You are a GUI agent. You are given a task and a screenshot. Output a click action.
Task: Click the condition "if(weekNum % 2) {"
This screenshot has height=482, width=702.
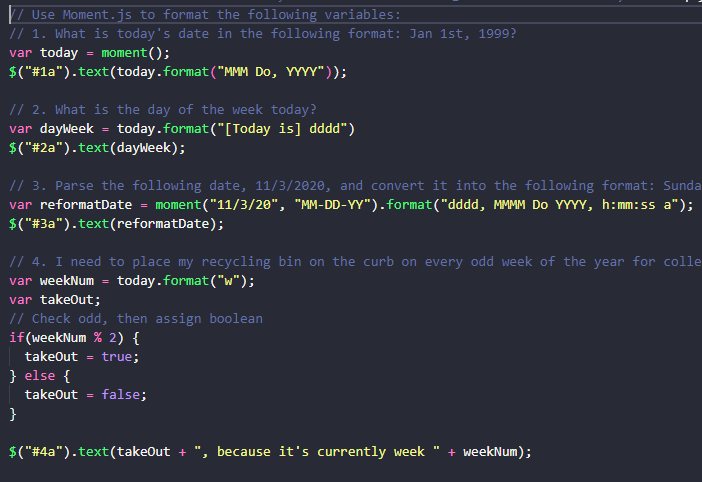[x=74, y=338]
